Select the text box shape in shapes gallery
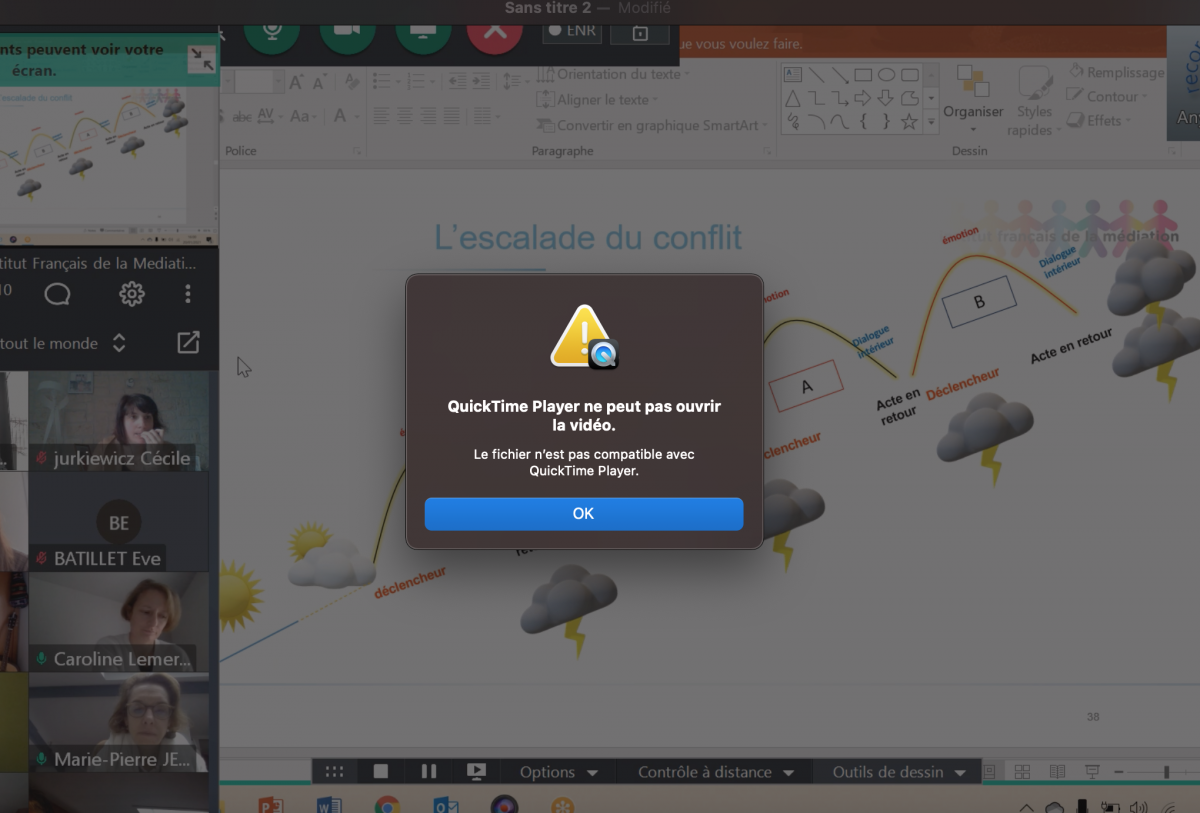Screen dimensions: 1200x813 pos(793,75)
